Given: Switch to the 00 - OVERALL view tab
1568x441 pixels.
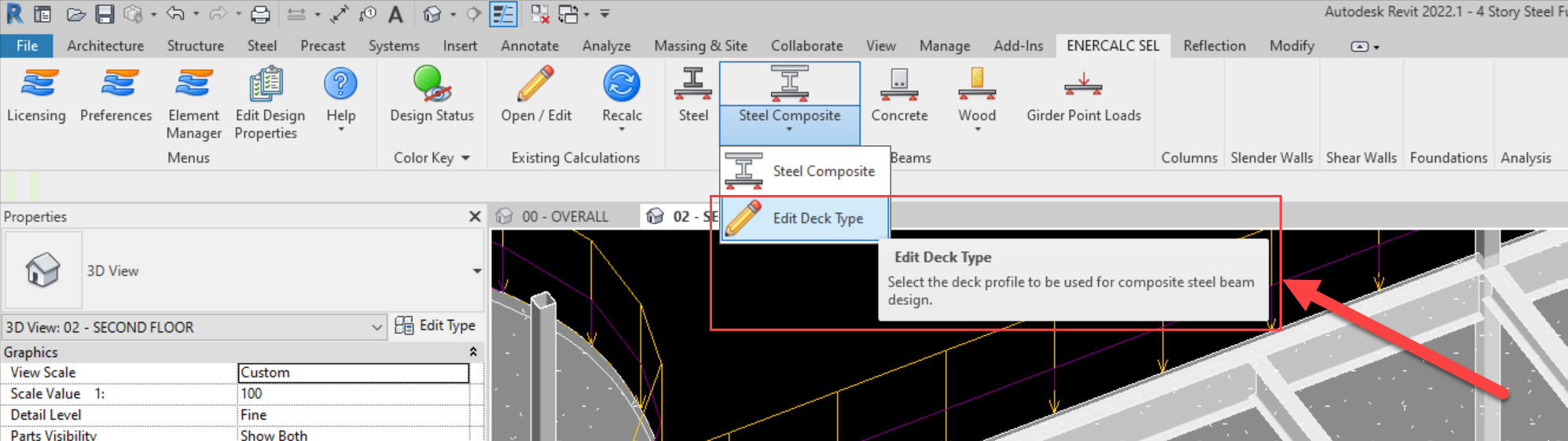Looking at the screenshot, I should [564, 217].
